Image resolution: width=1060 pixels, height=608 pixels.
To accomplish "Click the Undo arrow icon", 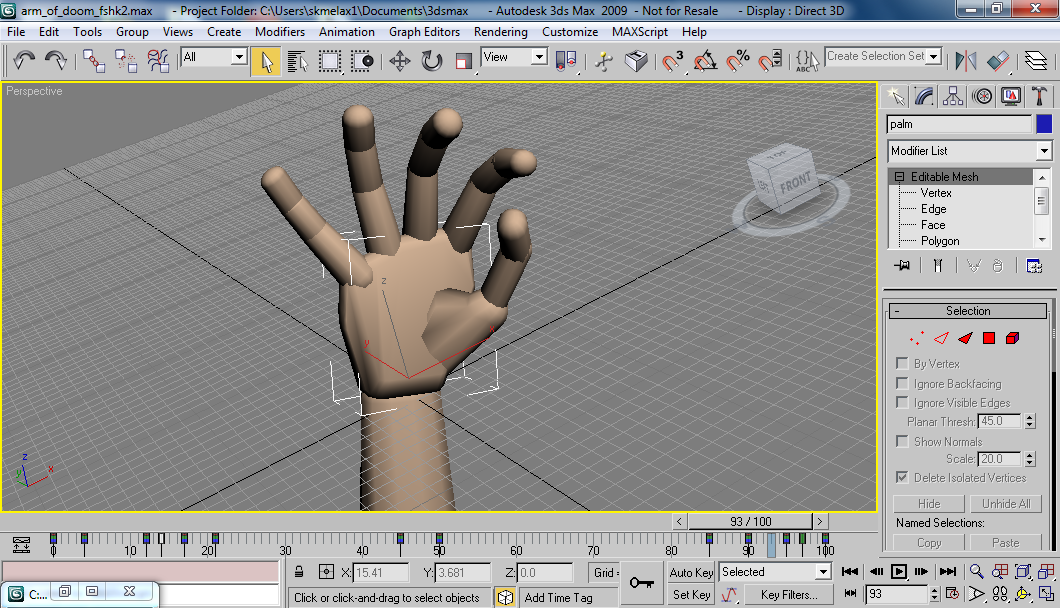I will (25, 61).
